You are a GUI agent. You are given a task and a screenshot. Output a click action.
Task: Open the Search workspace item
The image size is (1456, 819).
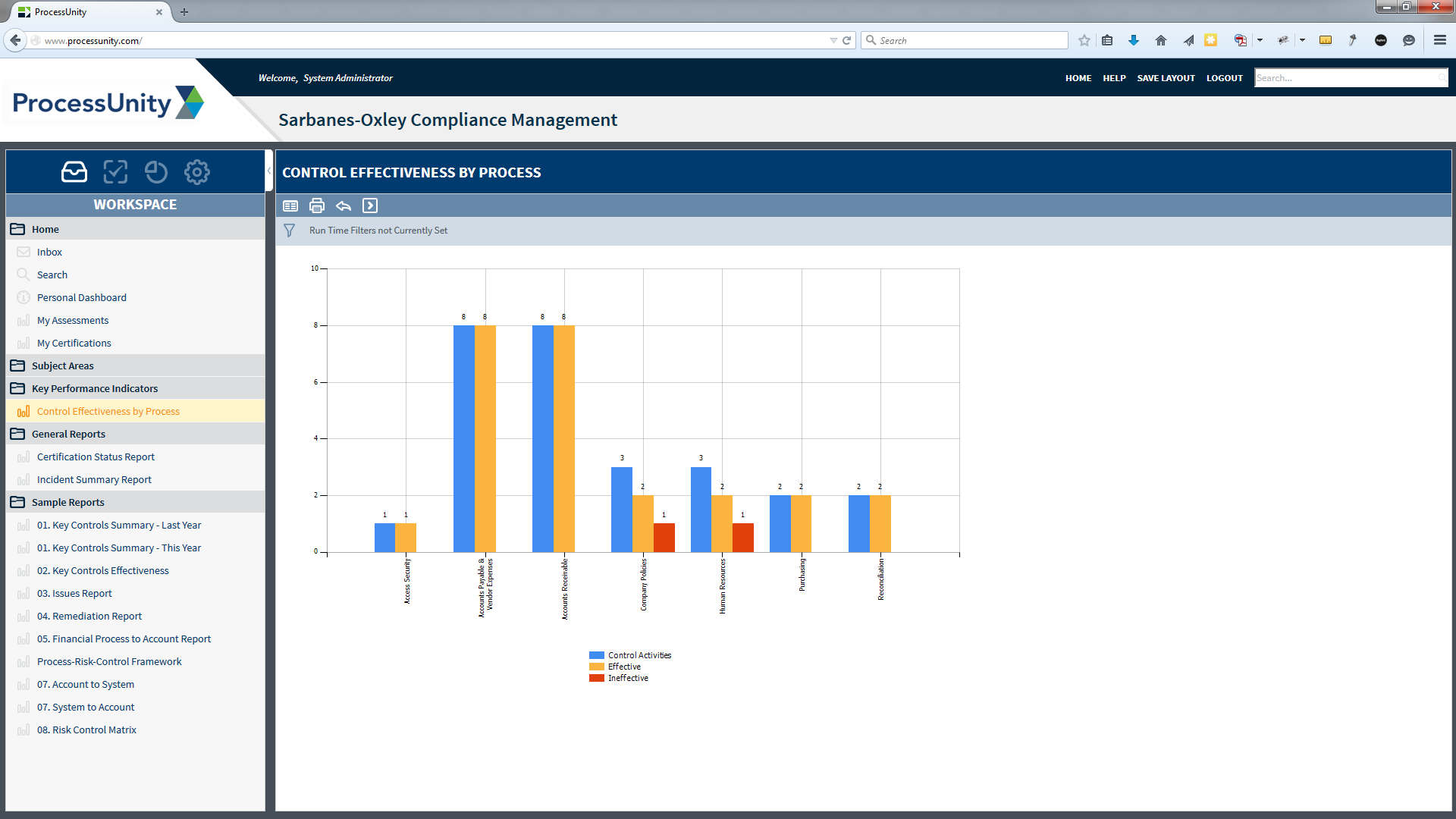click(52, 275)
